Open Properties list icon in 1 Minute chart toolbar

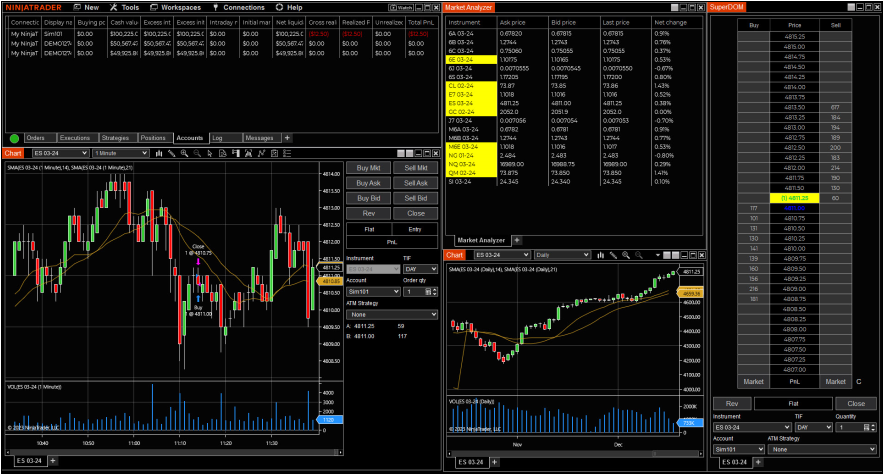click(x=287, y=153)
